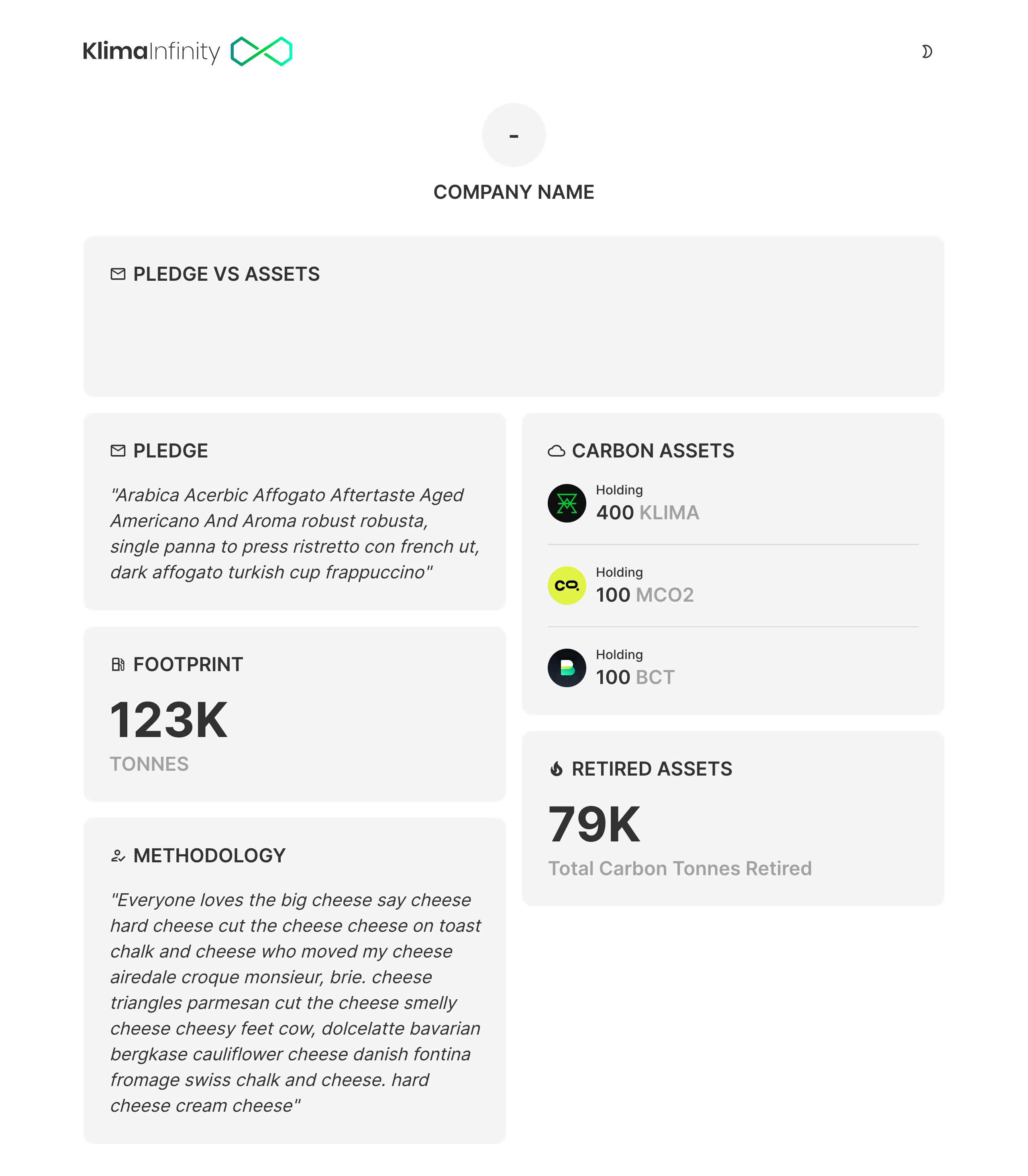The width and height of the screenshot is (1028, 1176).
Task: Click the KLIMA token icon
Action: coord(566,504)
